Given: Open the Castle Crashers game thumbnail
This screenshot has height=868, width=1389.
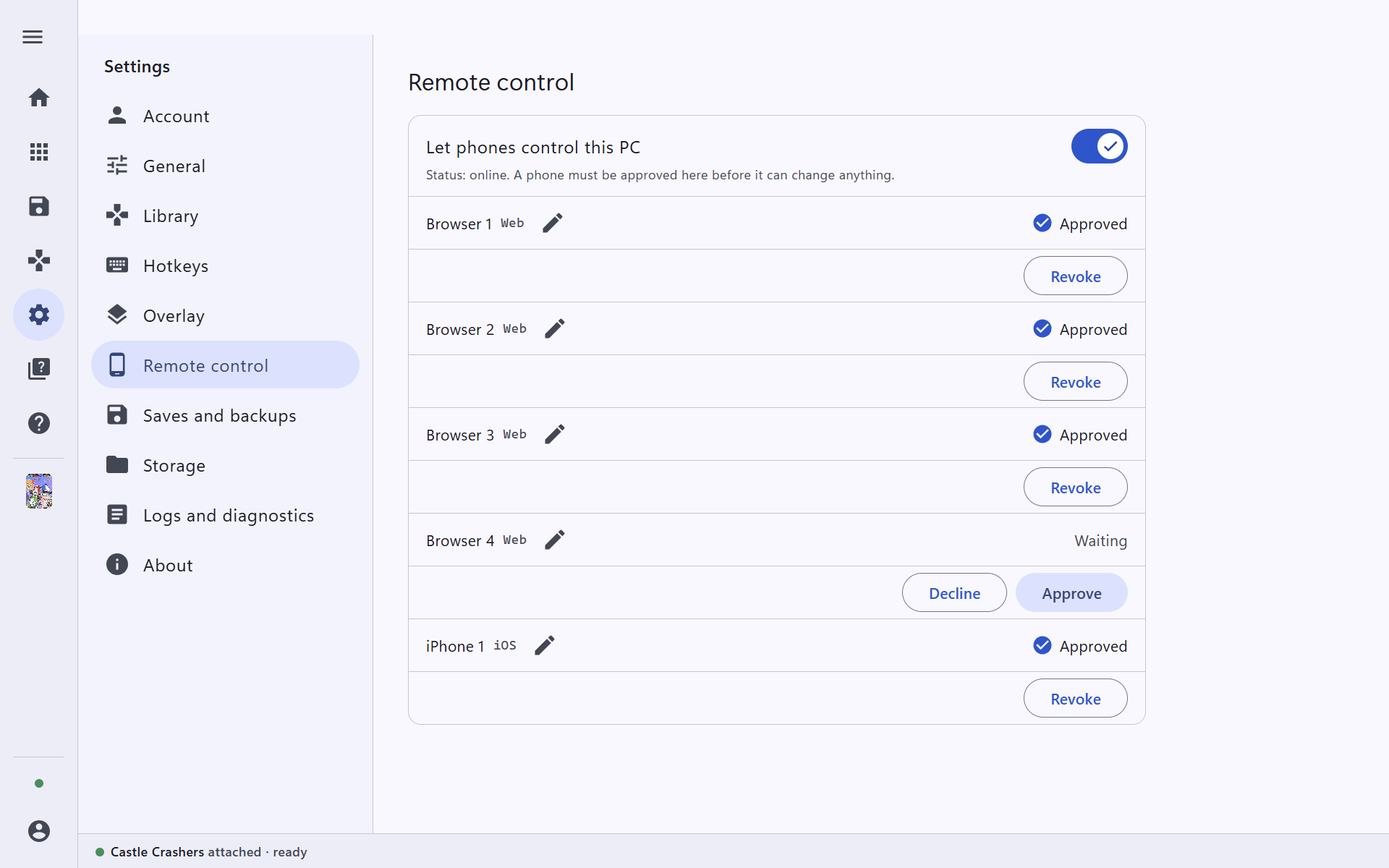Looking at the screenshot, I should [39, 491].
